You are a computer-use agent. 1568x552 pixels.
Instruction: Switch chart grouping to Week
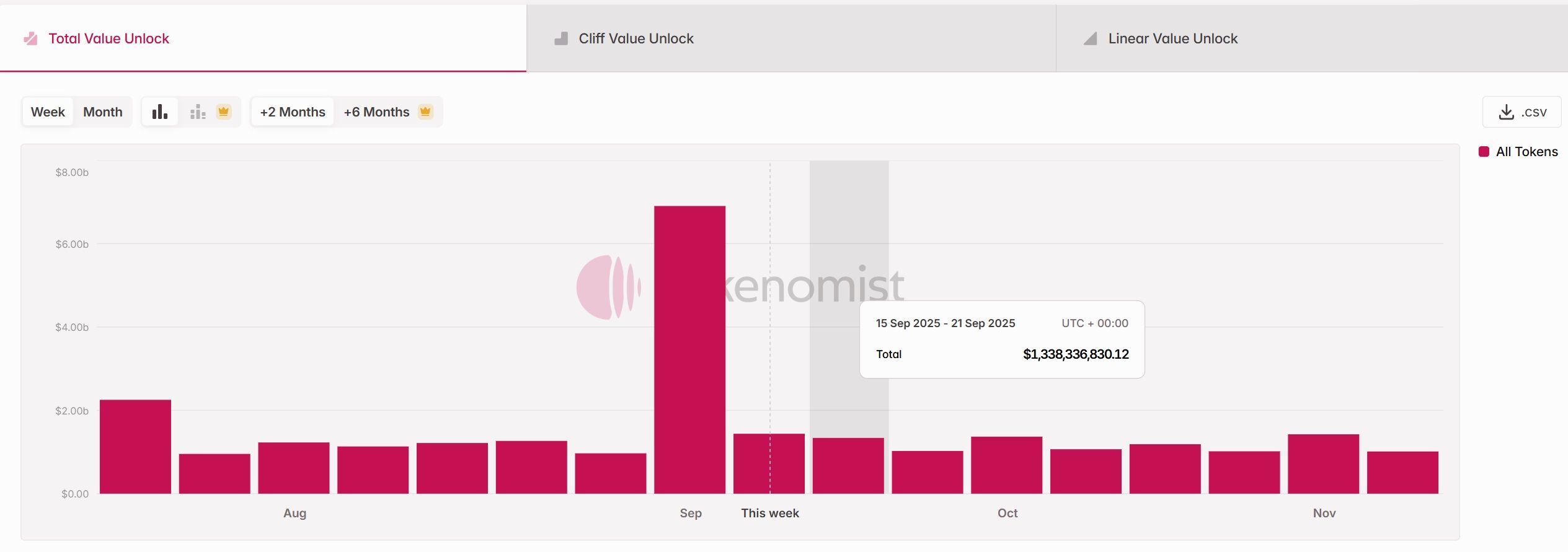(x=48, y=112)
